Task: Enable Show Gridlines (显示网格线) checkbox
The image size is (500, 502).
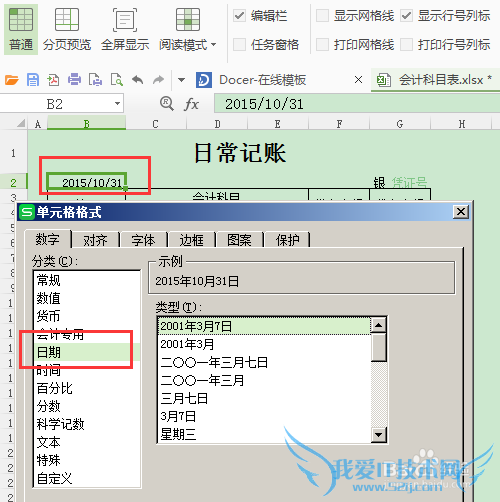Action: pos(322,16)
